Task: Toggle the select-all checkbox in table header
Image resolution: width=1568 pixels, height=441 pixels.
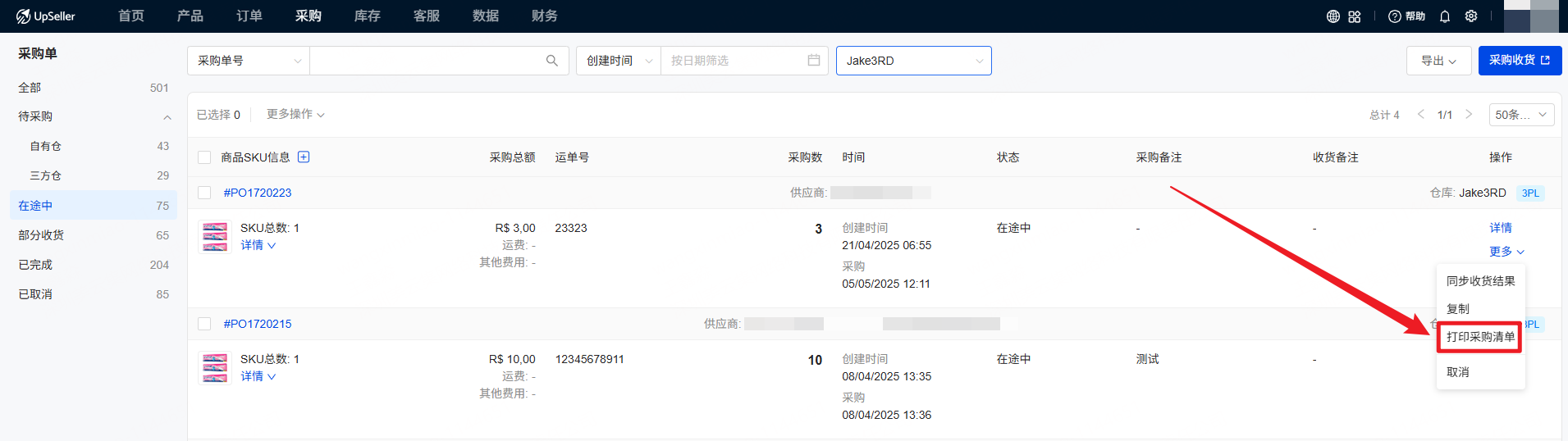Action: 204,157
